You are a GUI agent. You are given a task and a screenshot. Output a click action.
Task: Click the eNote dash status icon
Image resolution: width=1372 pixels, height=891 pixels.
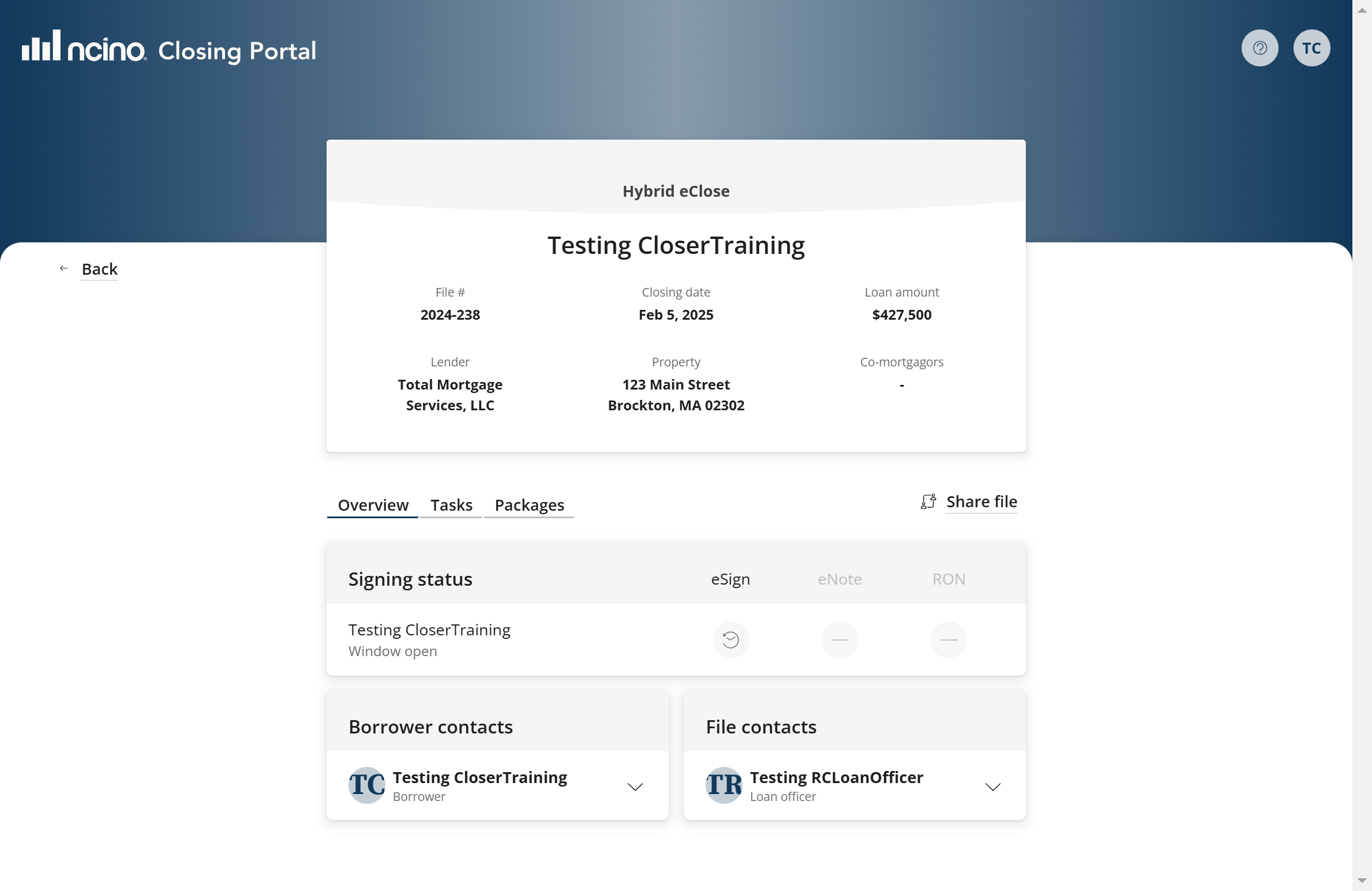click(x=839, y=639)
